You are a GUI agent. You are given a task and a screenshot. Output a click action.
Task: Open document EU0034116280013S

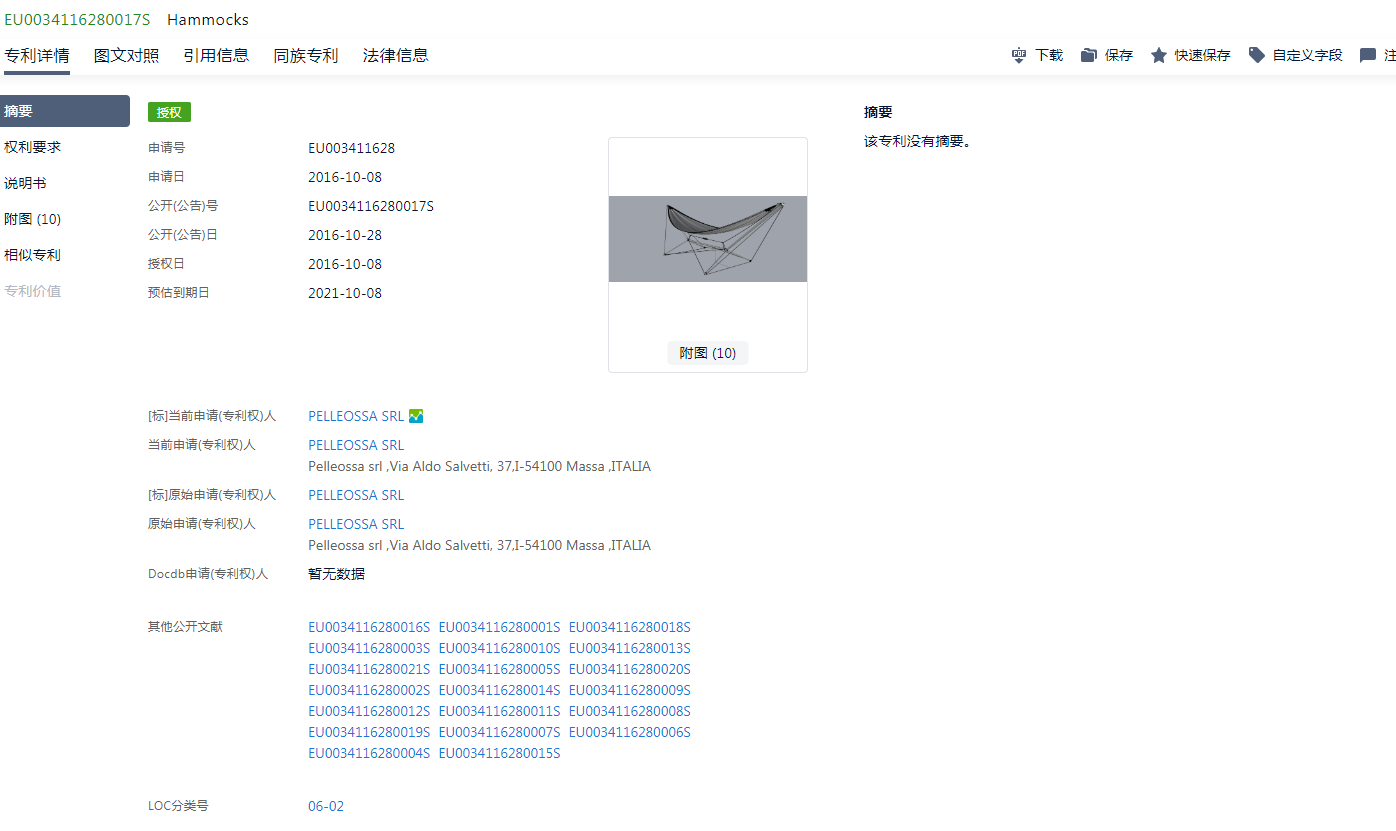630,648
